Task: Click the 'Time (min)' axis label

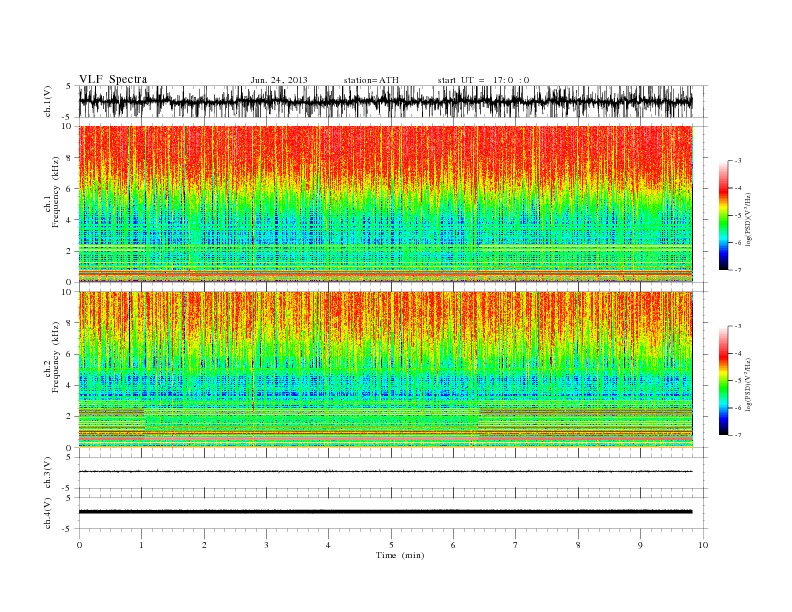Action: pos(400,555)
